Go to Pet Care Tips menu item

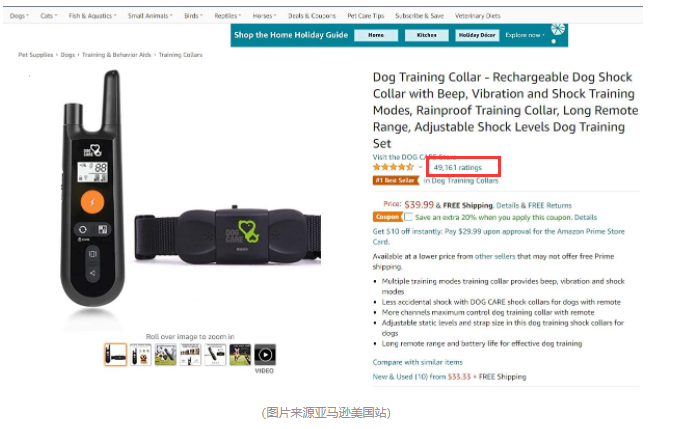click(365, 16)
